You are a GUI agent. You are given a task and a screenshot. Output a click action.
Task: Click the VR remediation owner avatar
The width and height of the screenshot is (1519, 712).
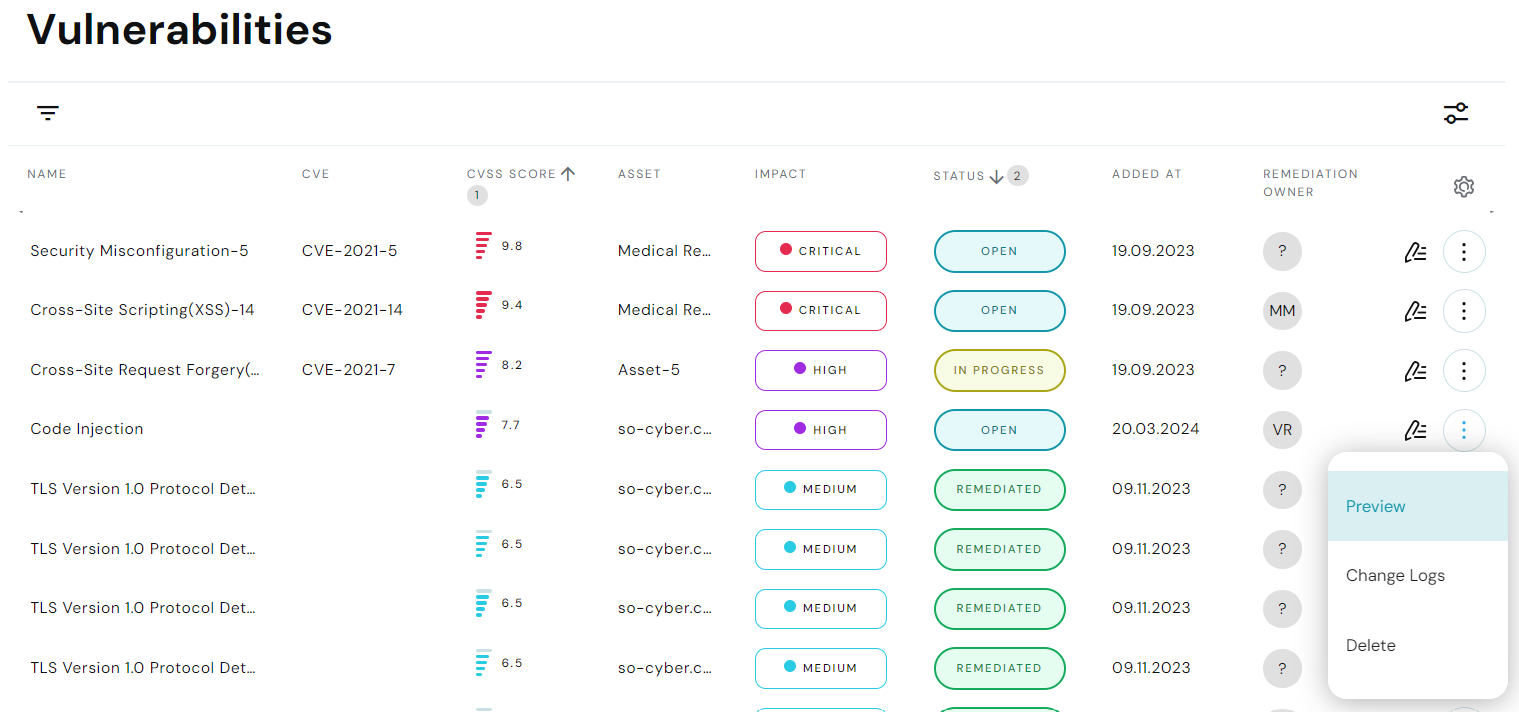pyautogui.click(x=1282, y=430)
